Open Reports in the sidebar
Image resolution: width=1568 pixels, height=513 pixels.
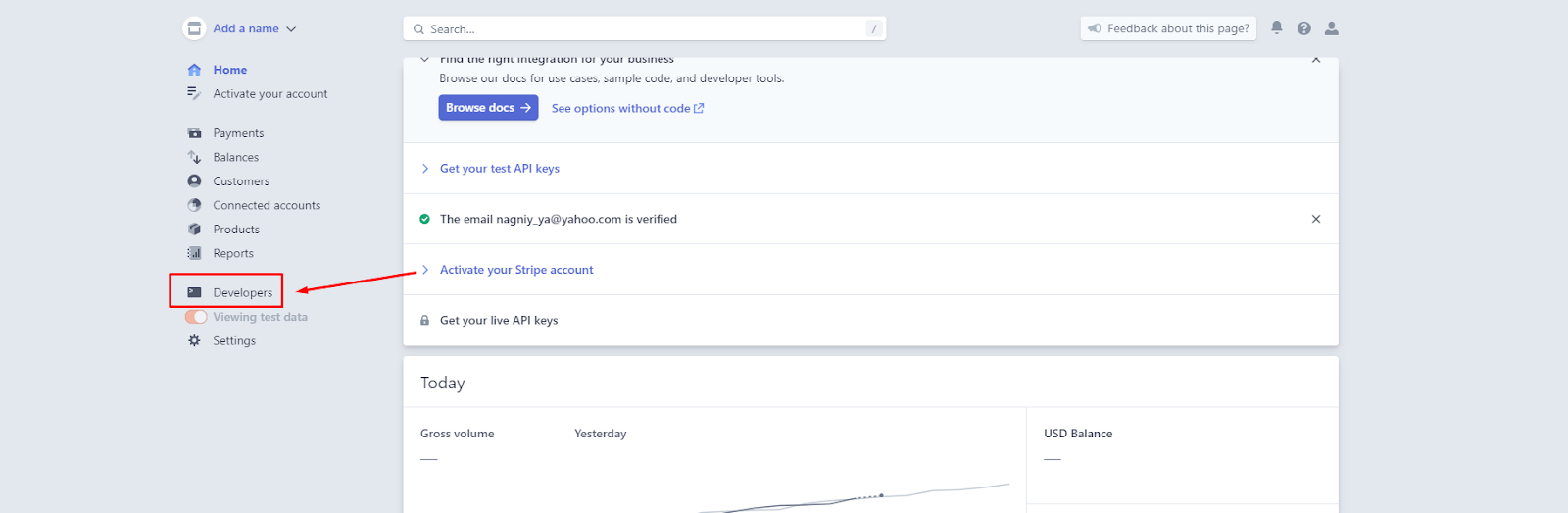pyautogui.click(x=233, y=253)
